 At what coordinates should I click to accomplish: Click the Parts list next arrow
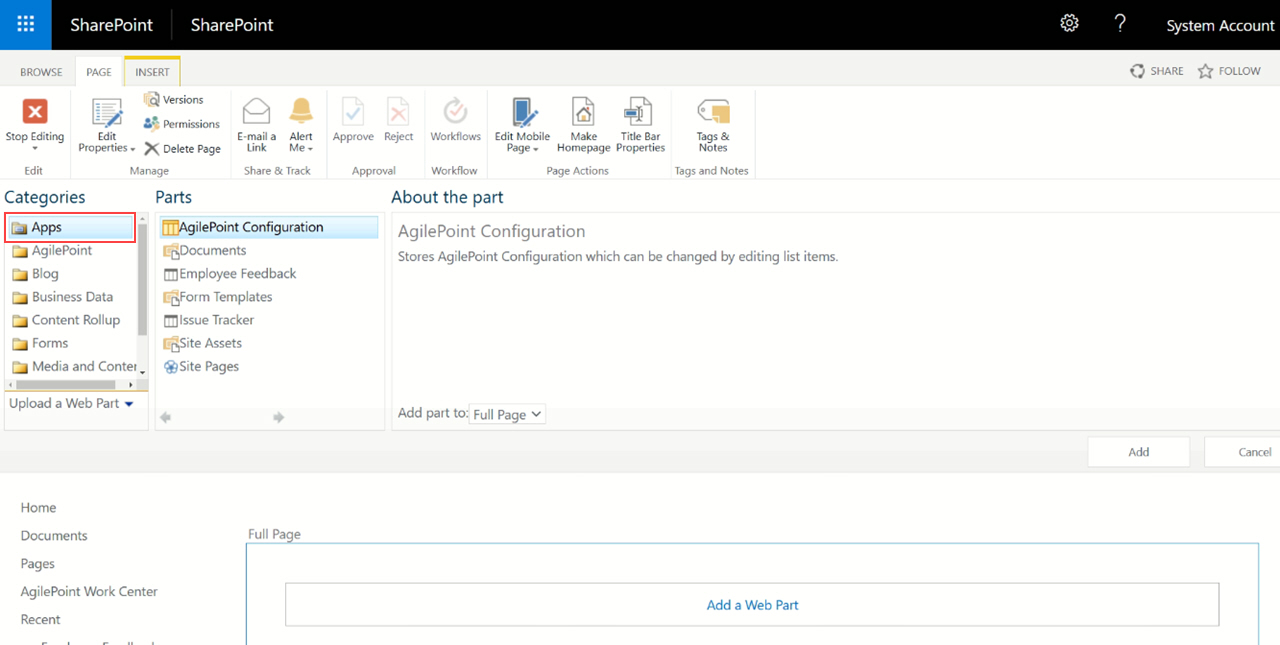(x=279, y=417)
